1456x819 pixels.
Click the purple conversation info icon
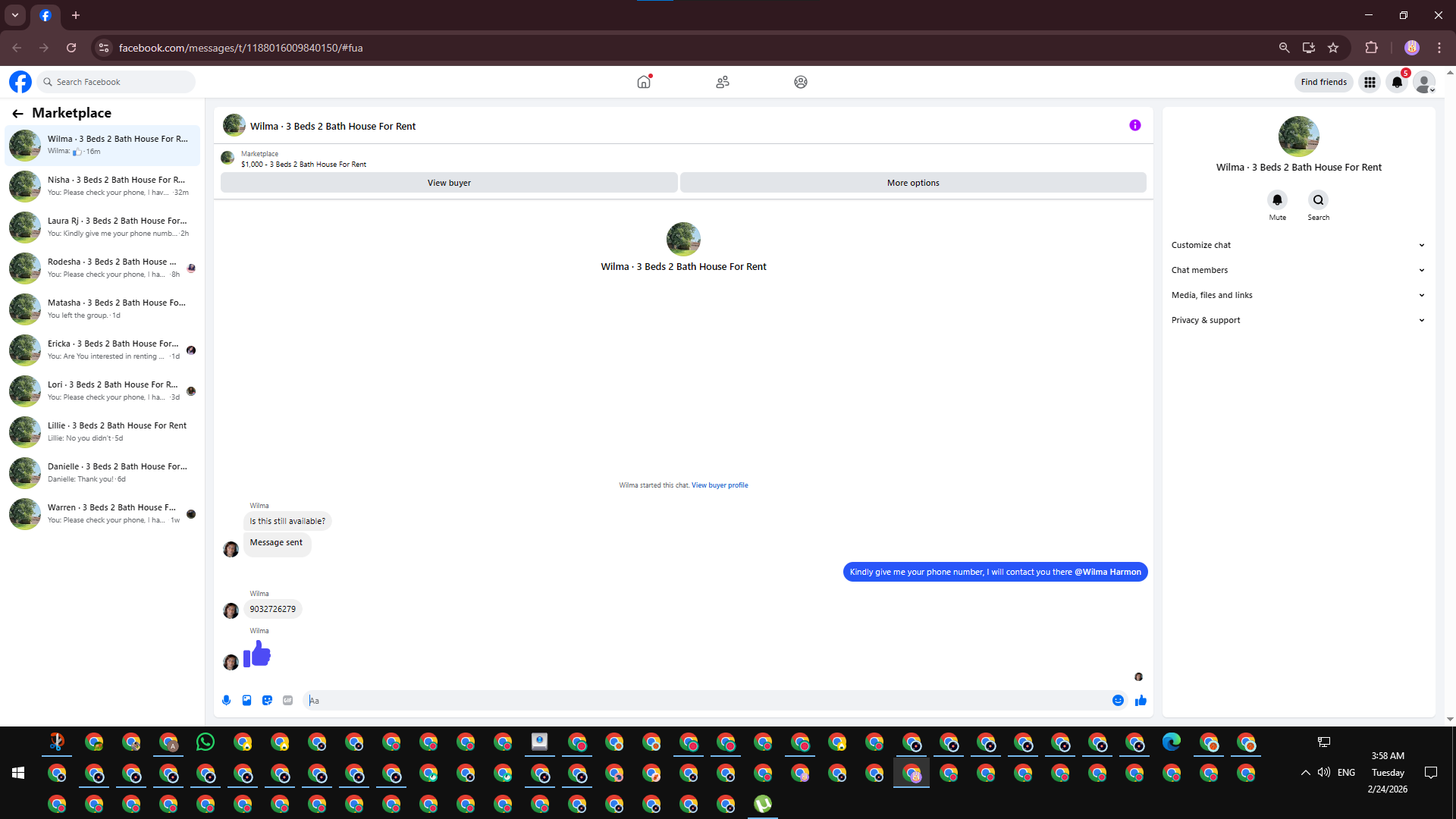point(1134,125)
